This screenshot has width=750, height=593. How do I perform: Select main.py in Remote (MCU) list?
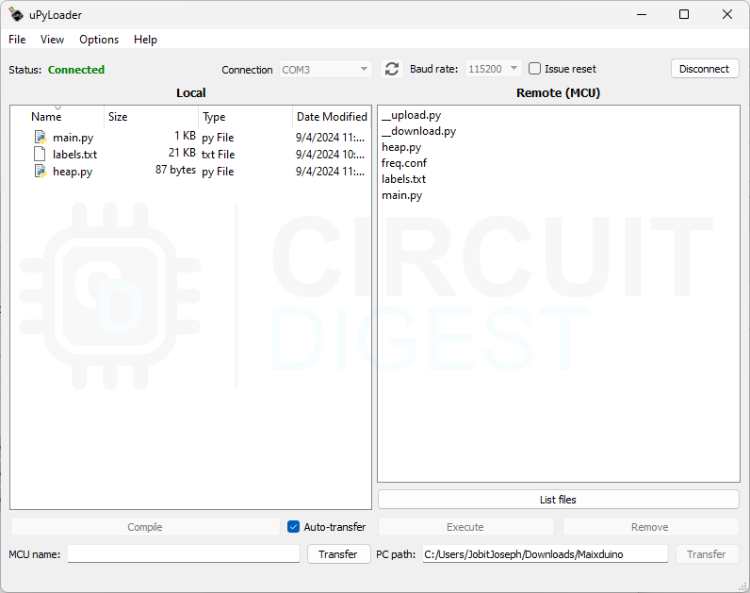402,195
